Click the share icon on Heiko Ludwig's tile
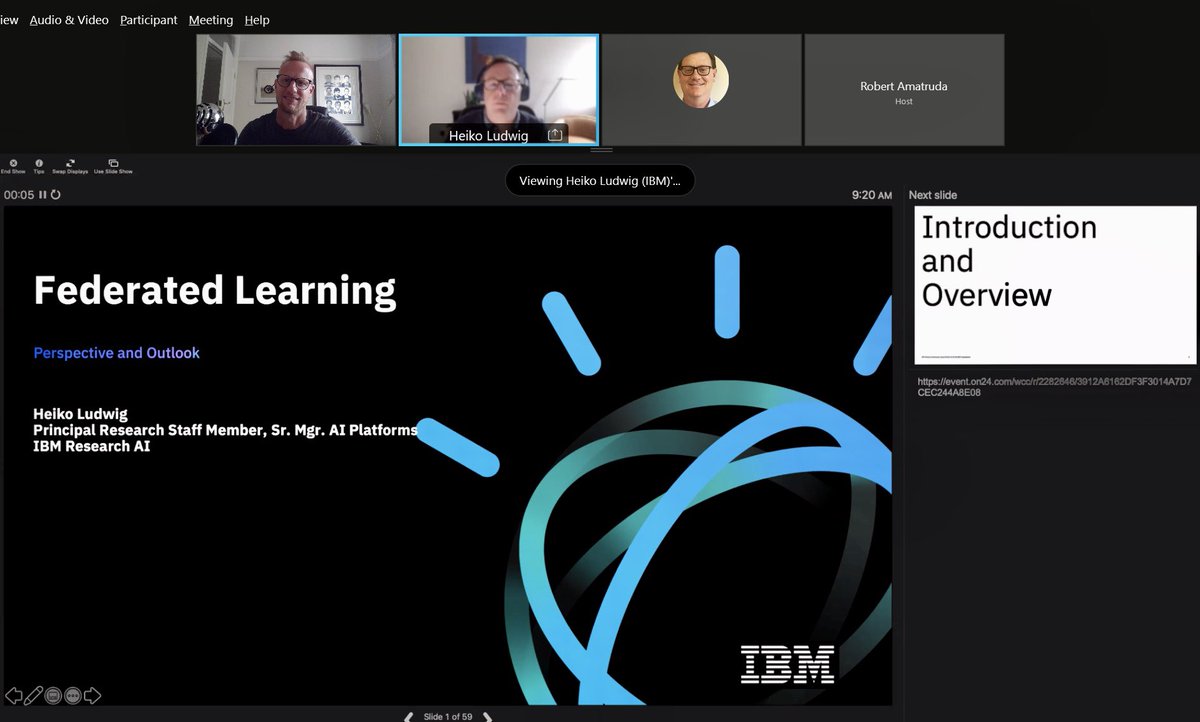The image size is (1200, 722). click(555, 134)
